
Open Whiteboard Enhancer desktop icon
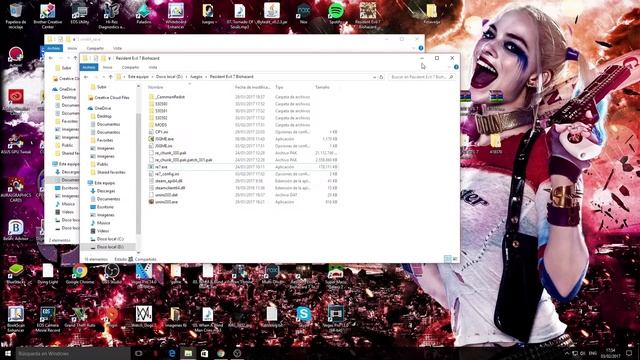[176, 16]
